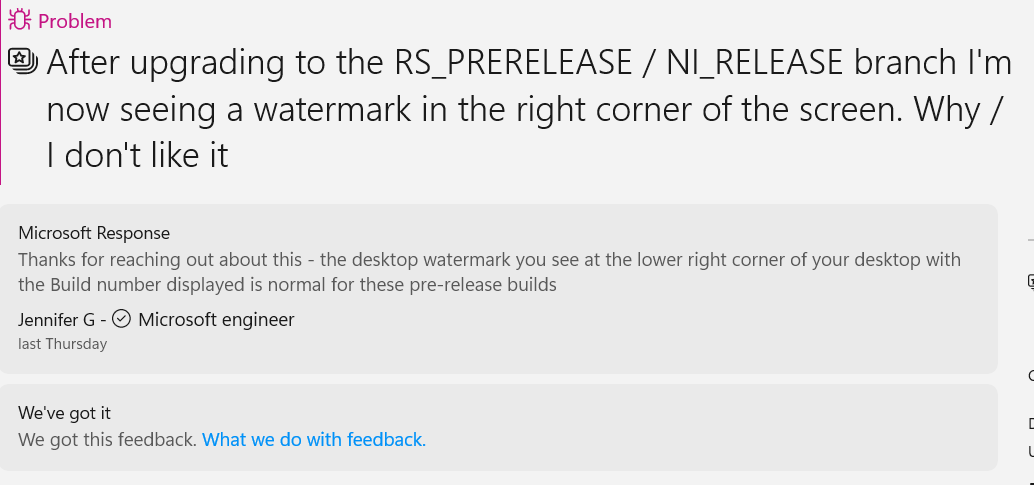Click the cut-off letter D at right edge

(1031, 424)
